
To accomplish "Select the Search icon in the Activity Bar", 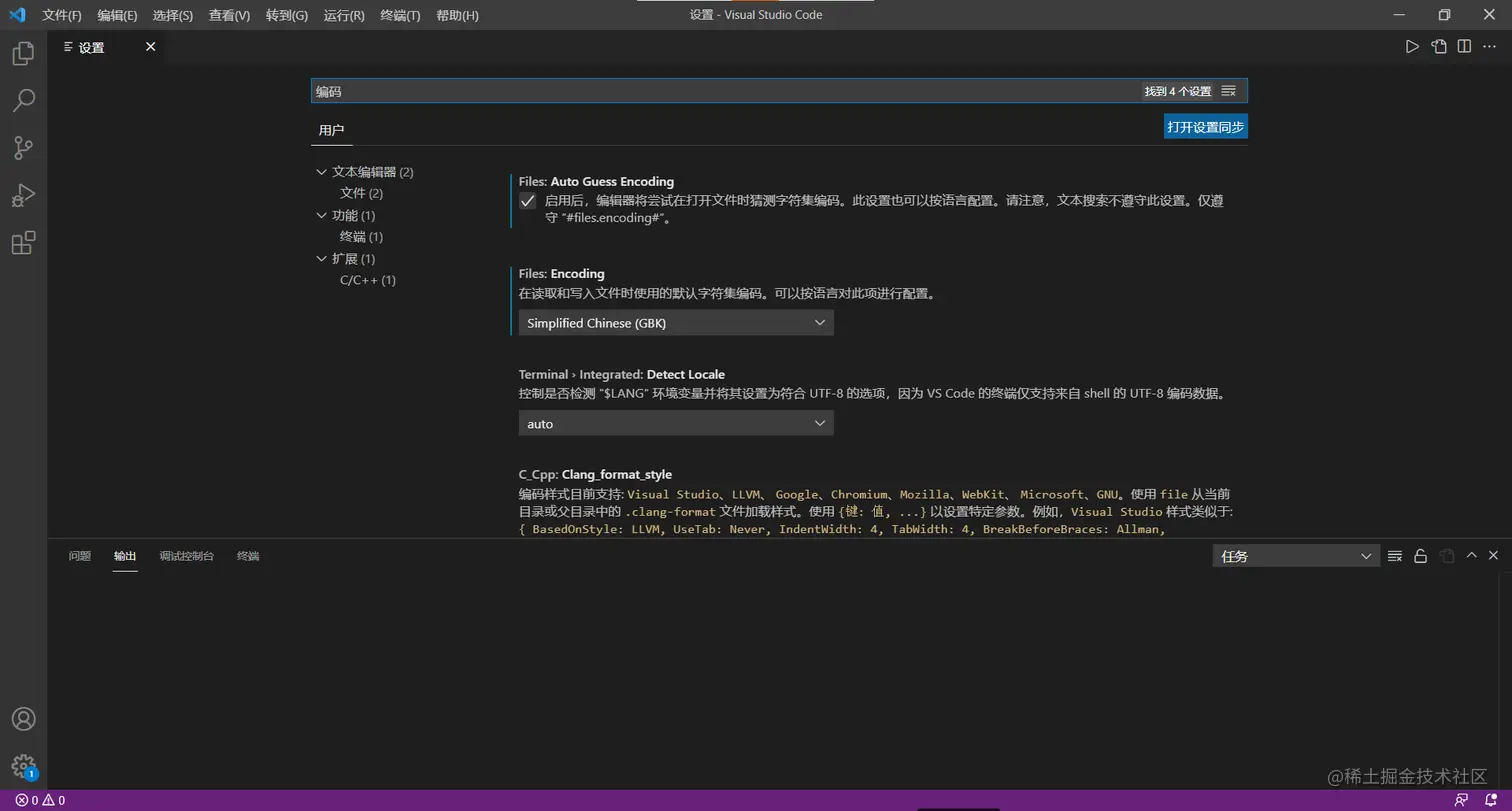I will click(25, 100).
